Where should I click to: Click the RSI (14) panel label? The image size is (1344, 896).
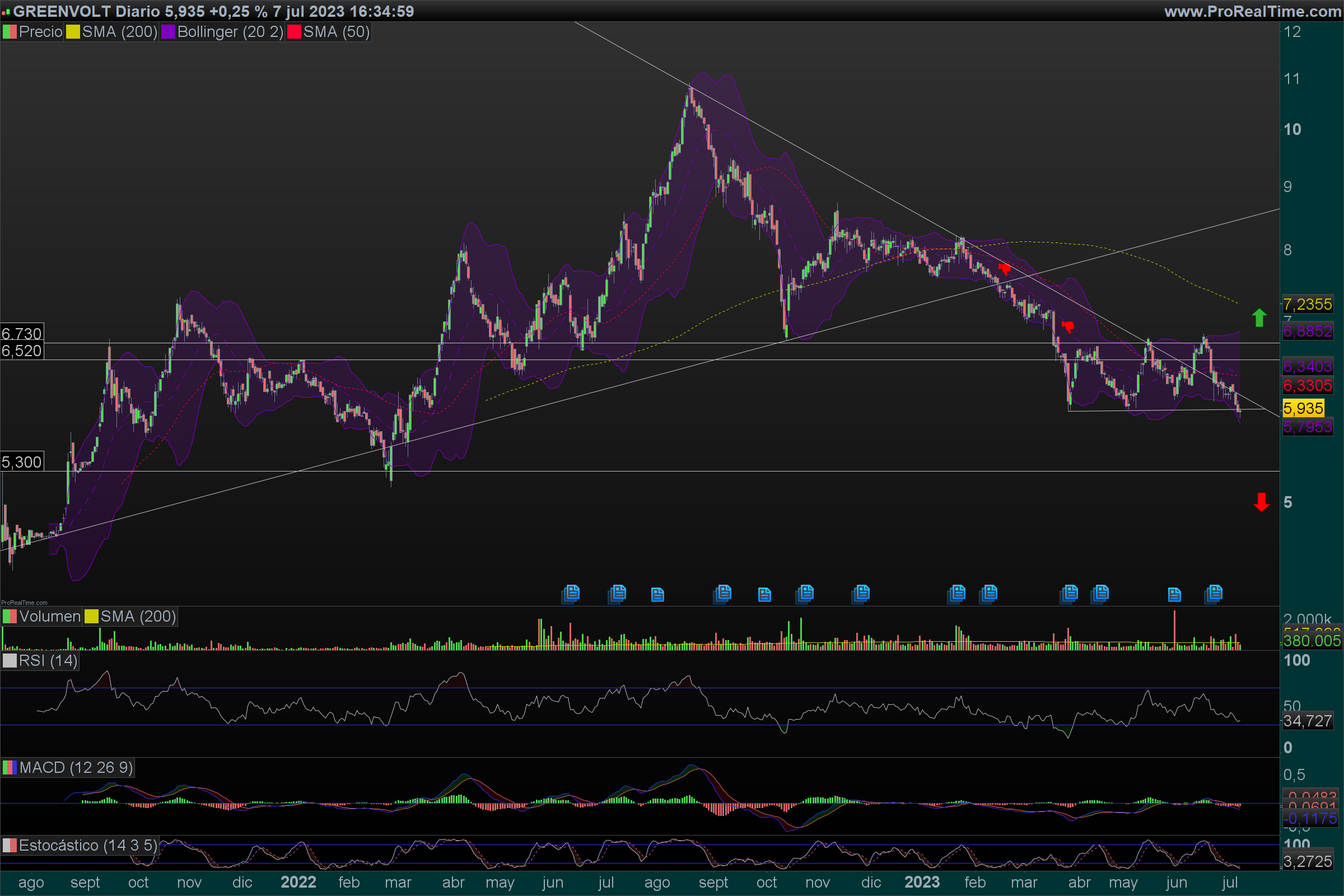[x=48, y=661]
